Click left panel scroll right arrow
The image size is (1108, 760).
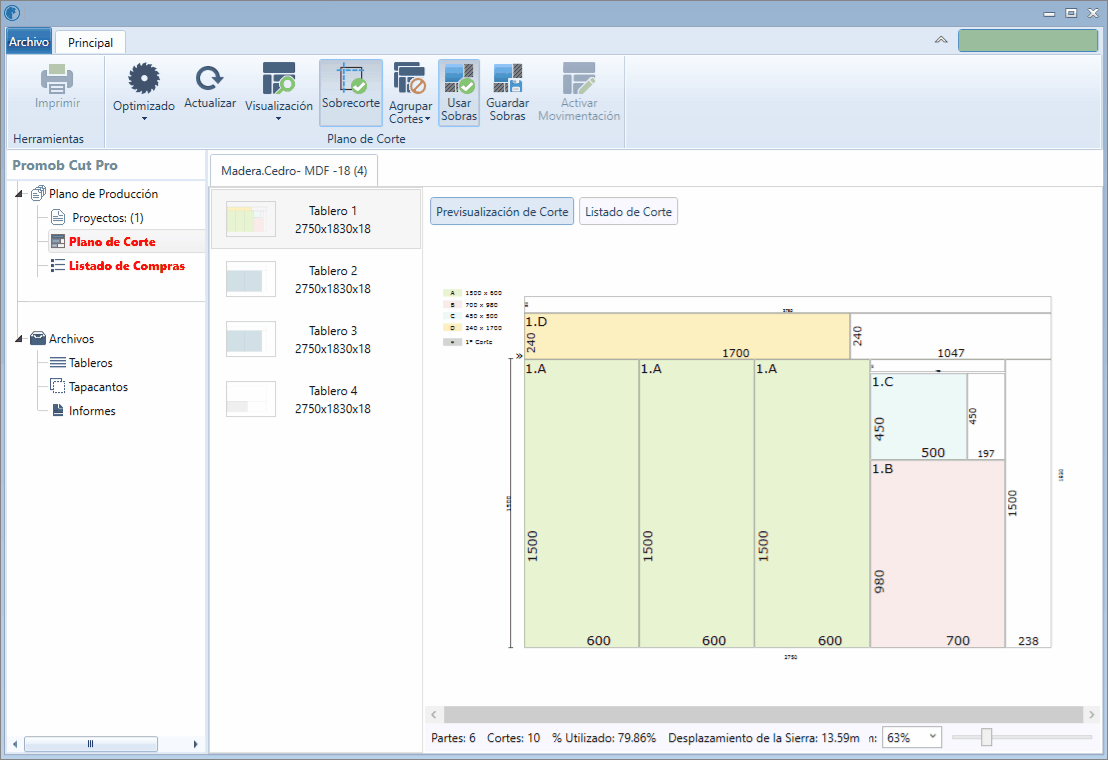pyautogui.click(x=195, y=744)
